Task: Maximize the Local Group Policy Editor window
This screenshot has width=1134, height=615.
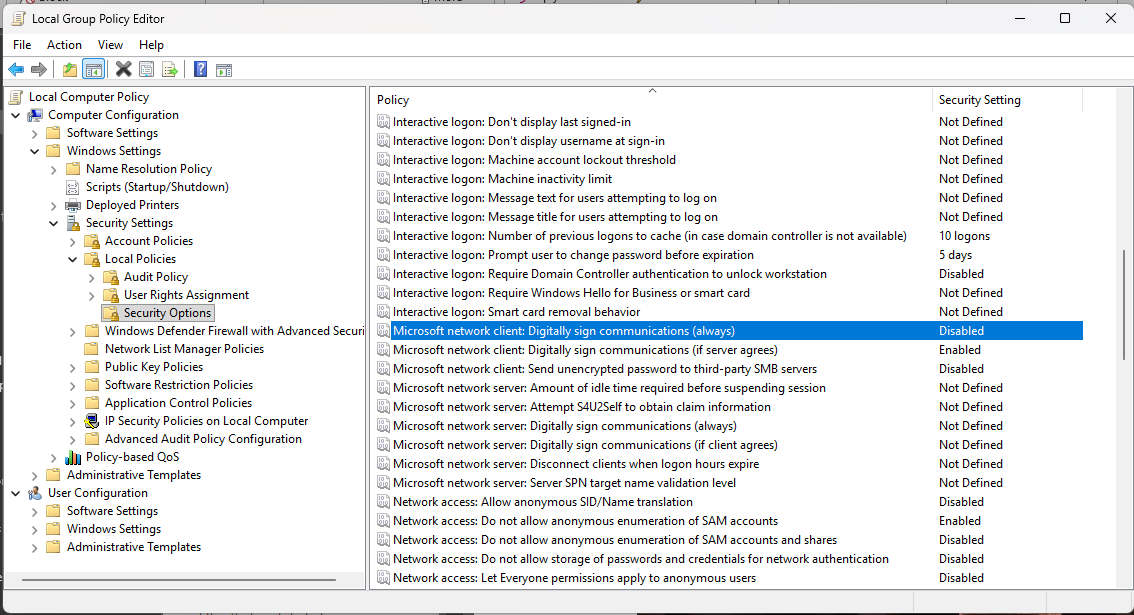Action: pos(1065,18)
